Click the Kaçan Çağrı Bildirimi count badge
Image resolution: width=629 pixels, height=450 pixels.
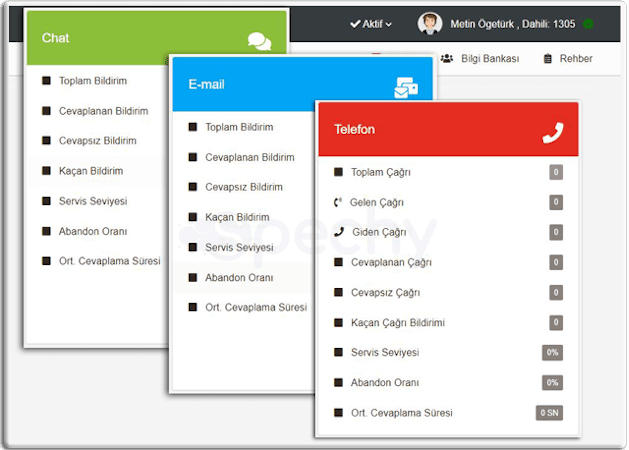coord(556,322)
